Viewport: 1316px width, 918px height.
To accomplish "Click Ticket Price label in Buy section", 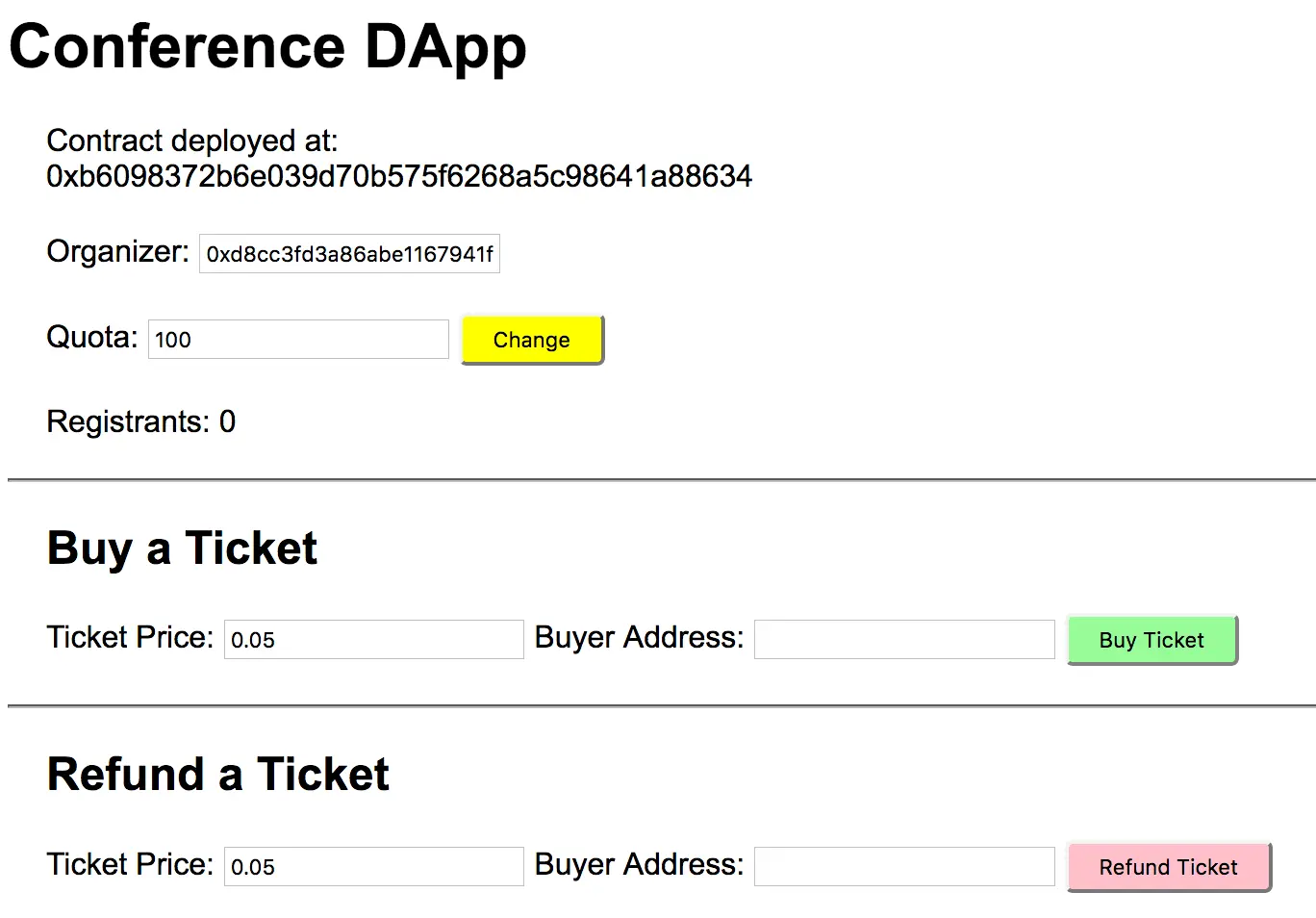I will [x=130, y=637].
